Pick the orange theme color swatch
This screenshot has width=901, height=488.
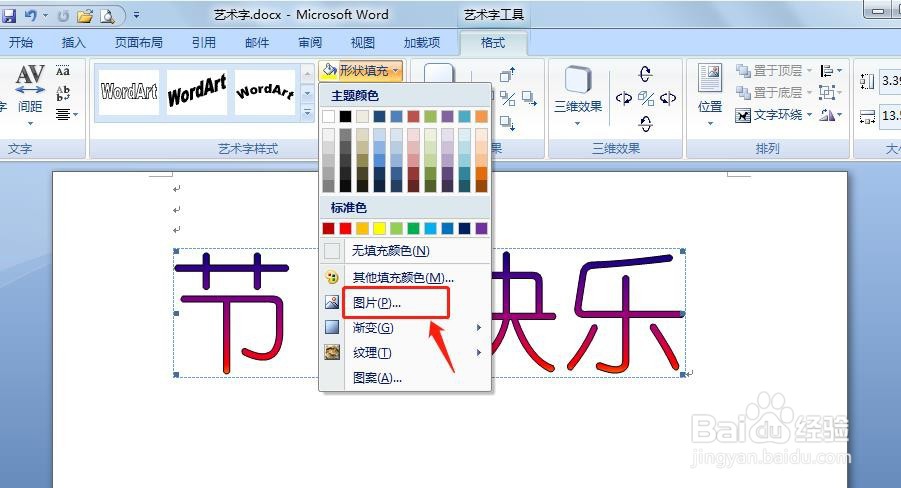tap(482, 117)
